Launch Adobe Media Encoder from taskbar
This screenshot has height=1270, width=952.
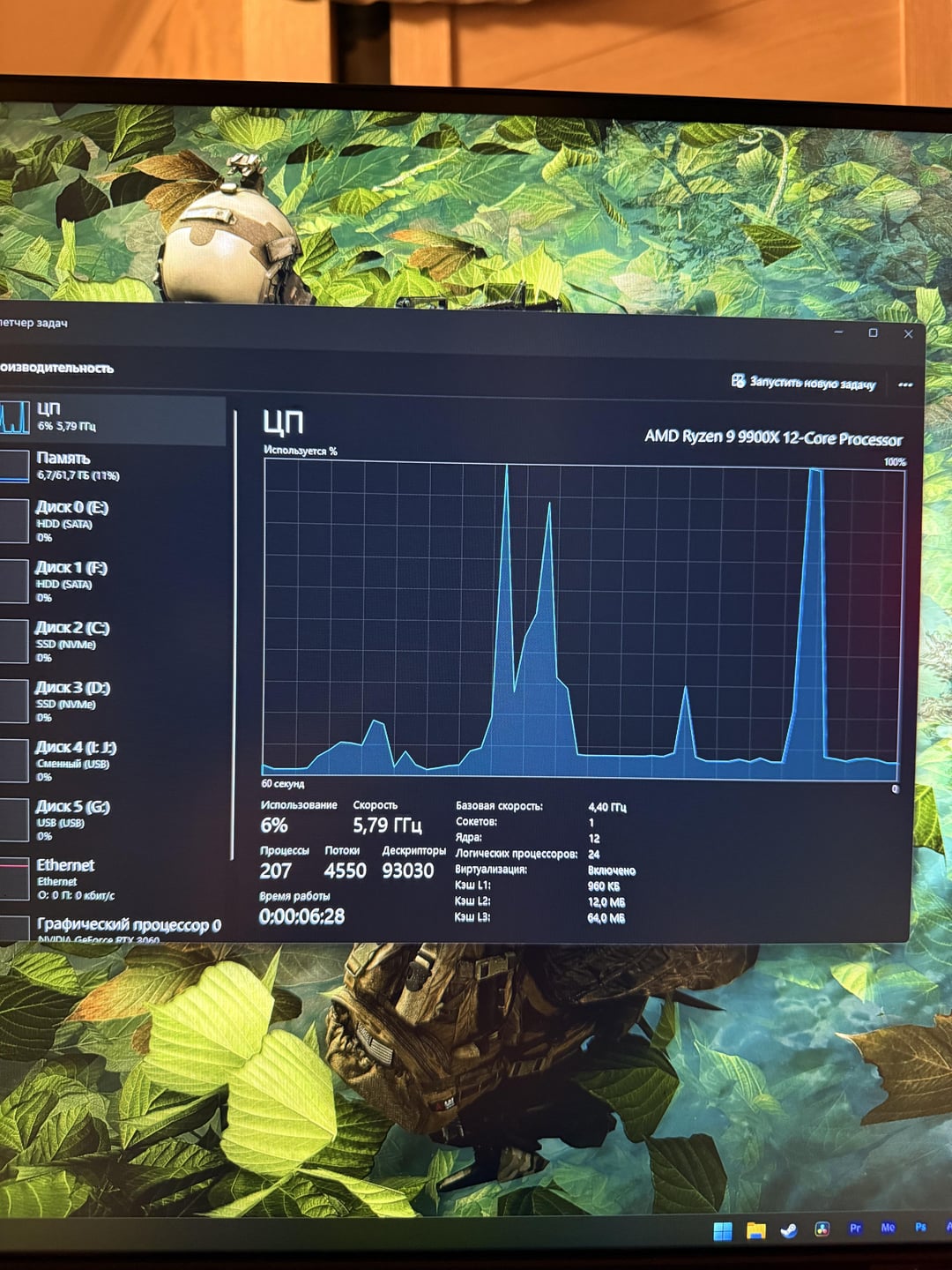click(x=888, y=1227)
